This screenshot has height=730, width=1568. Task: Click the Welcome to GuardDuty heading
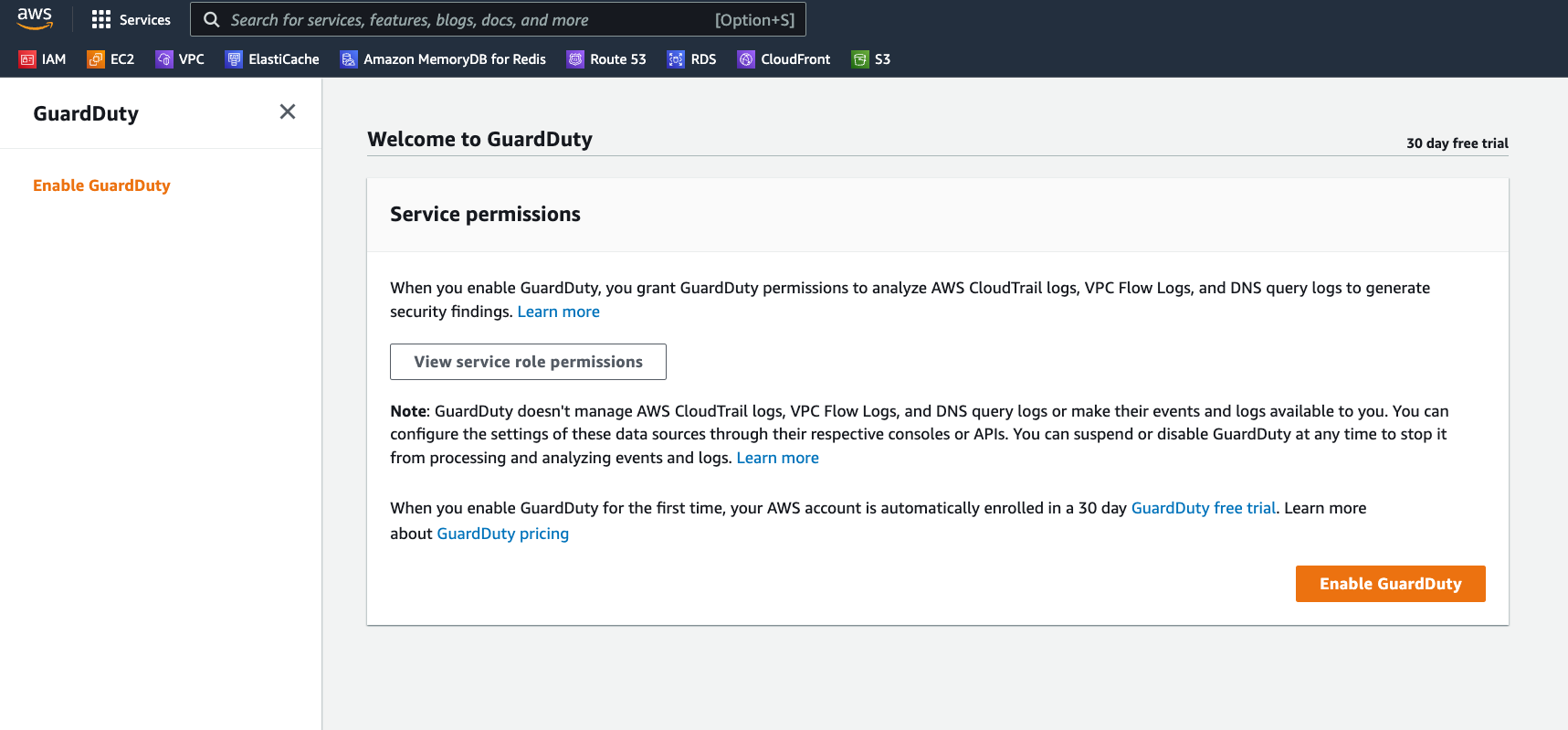tap(479, 139)
